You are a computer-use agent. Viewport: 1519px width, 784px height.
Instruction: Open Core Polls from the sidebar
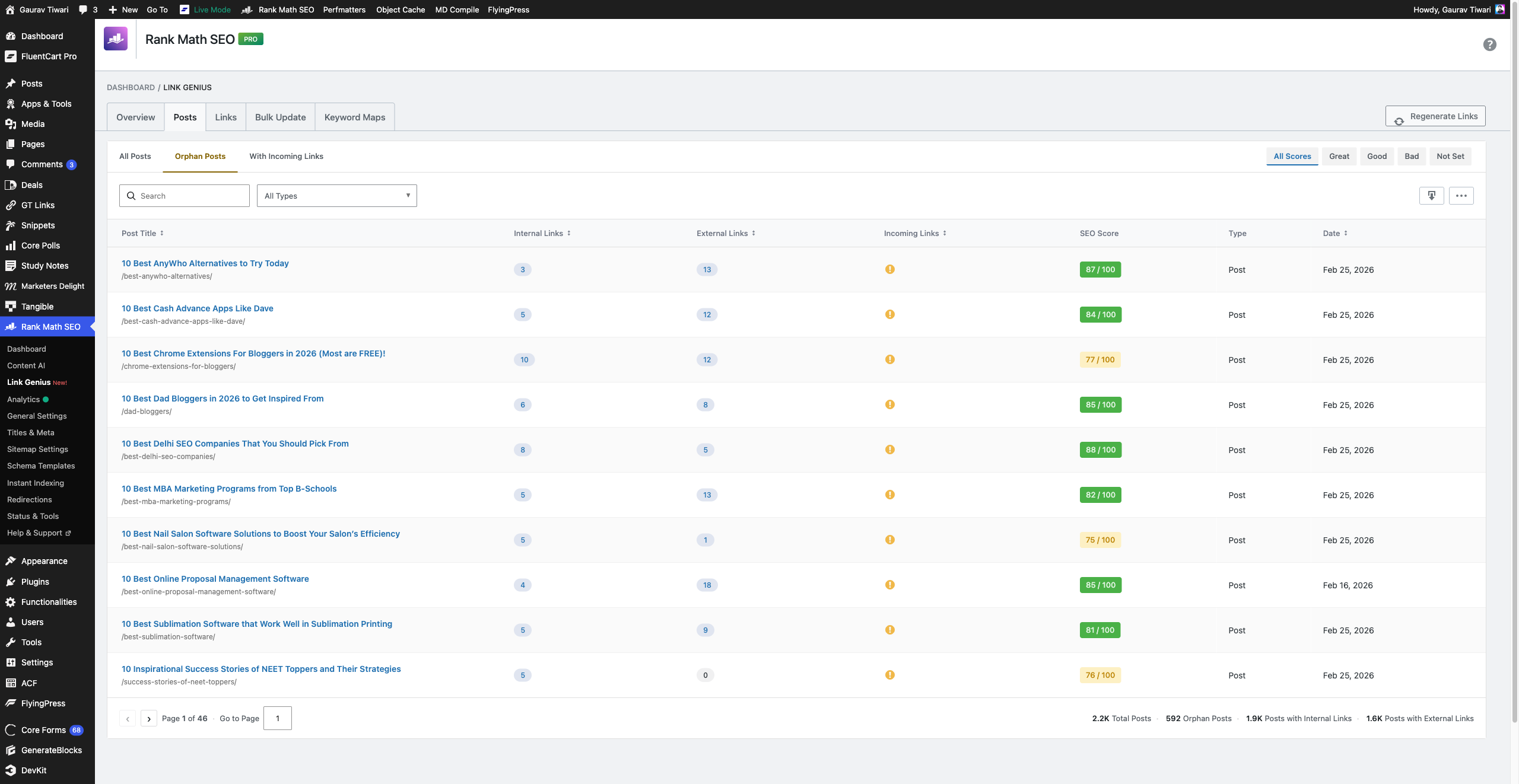click(40, 246)
